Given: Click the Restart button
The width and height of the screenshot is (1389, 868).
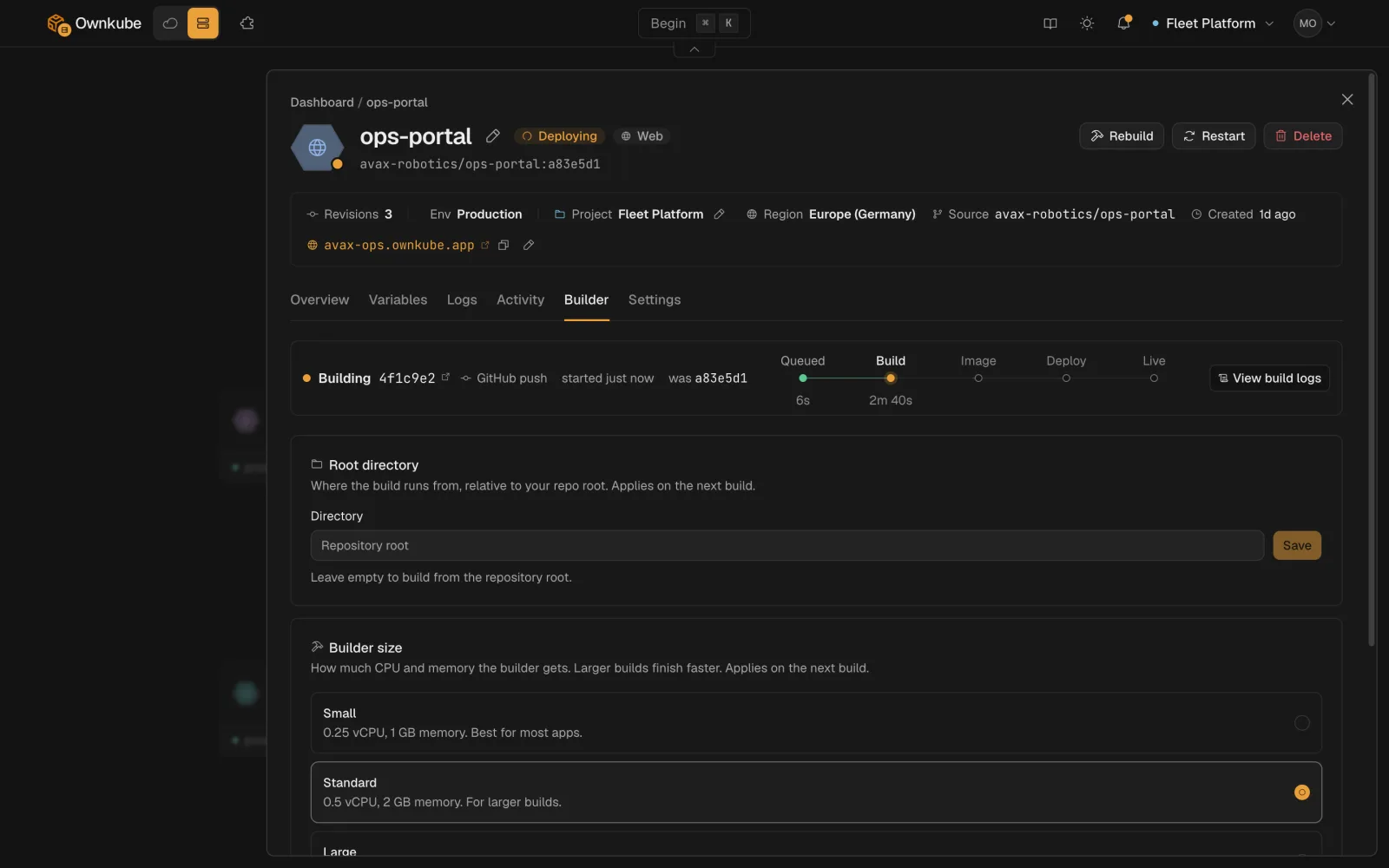Looking at the screenshot, I should coord(1214,136).
